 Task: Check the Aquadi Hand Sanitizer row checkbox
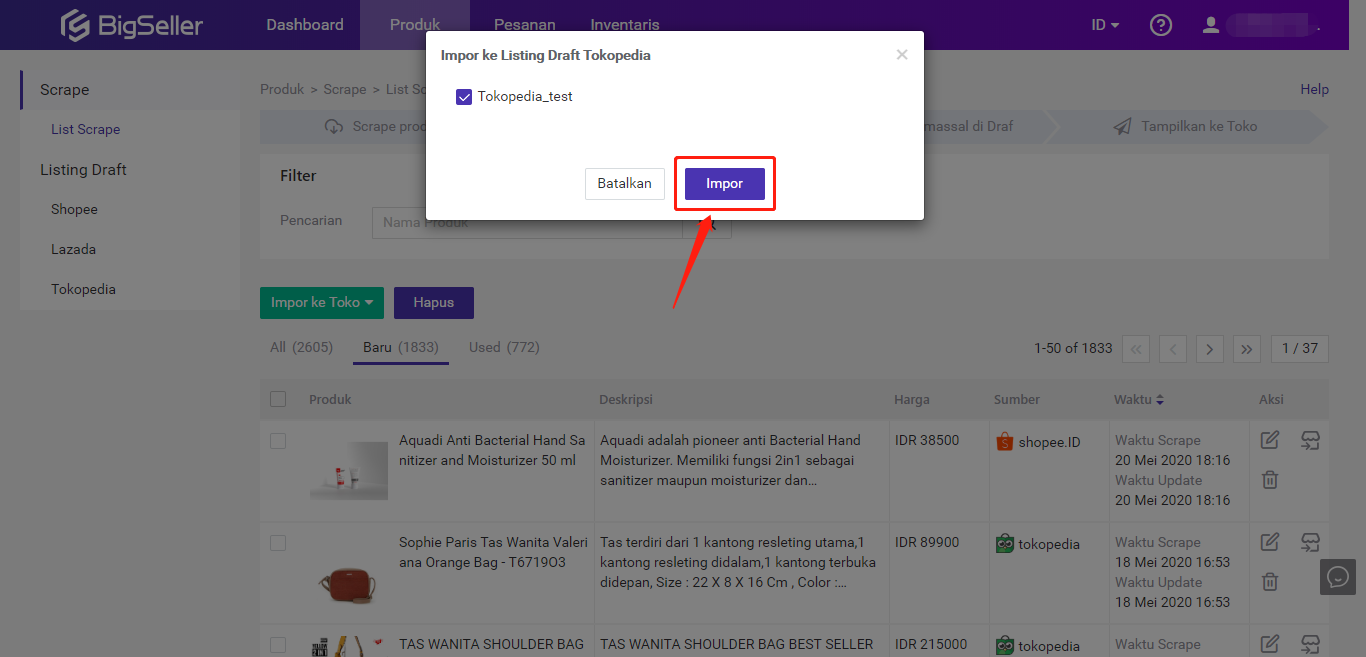278,441
